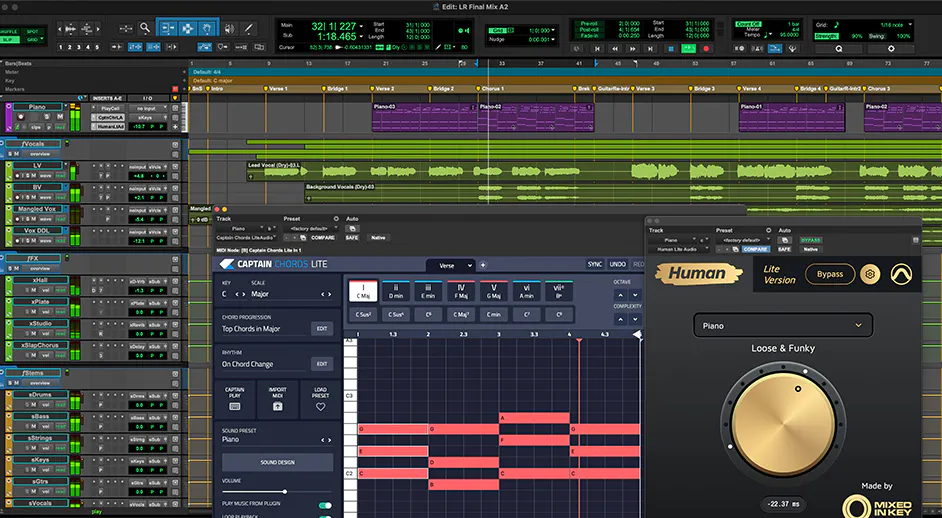This screenshot has width=942, height=518.
Task: Click the Load Preset heart icon
Action: pyautogui.click(x=320, y=406)
